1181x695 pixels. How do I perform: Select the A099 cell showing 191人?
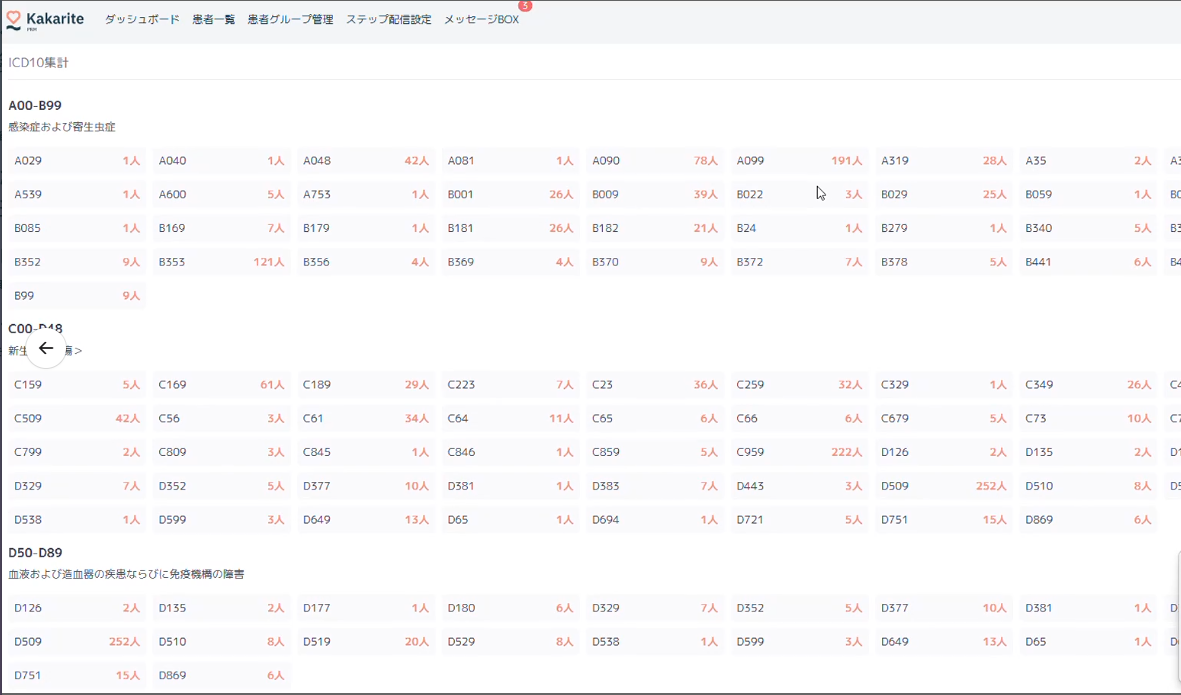pos(800,160)
